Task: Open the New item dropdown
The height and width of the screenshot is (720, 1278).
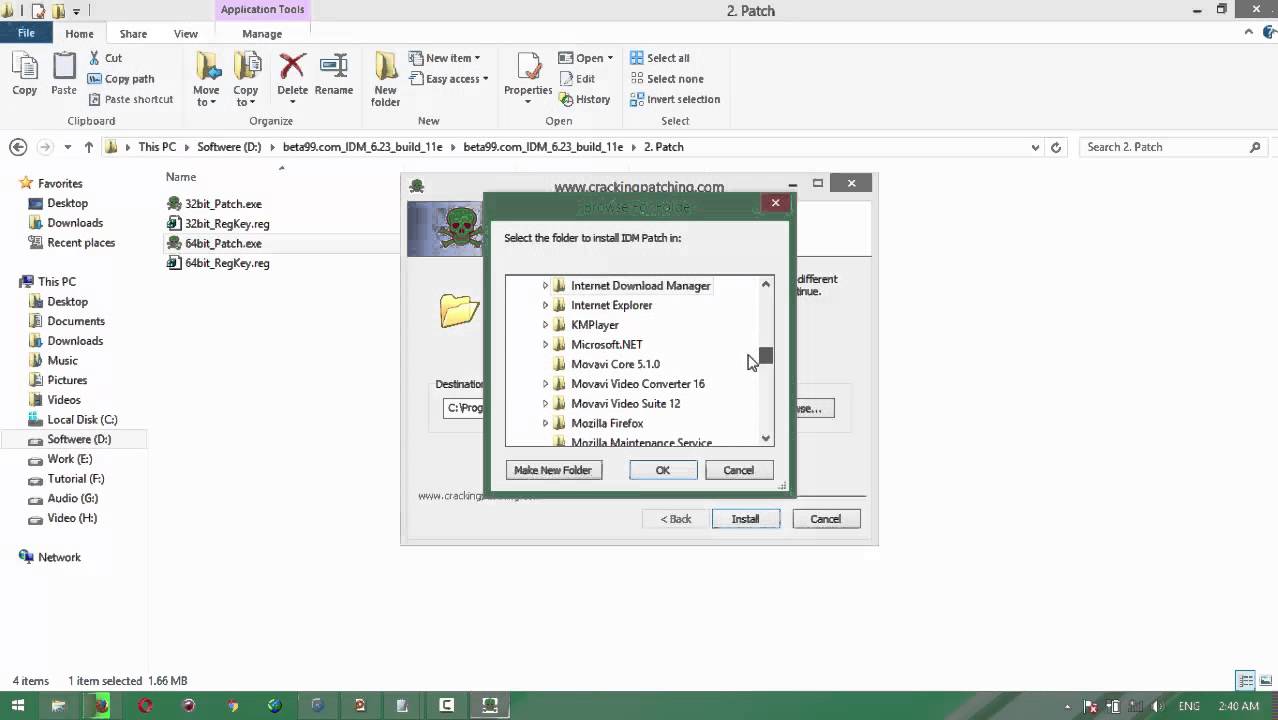Action: [445, 58]
